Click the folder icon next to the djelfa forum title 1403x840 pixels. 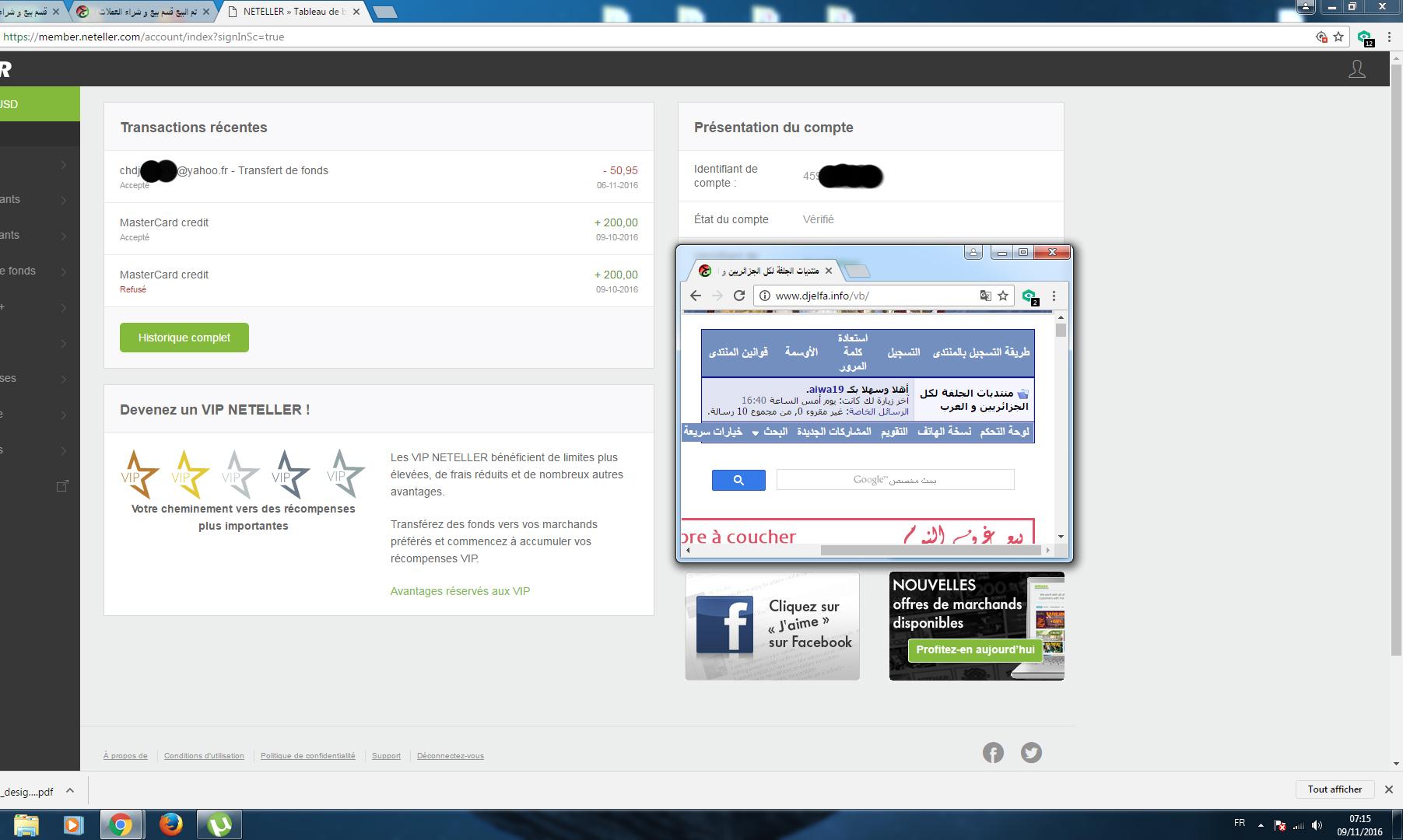(x=1022, y=394)
